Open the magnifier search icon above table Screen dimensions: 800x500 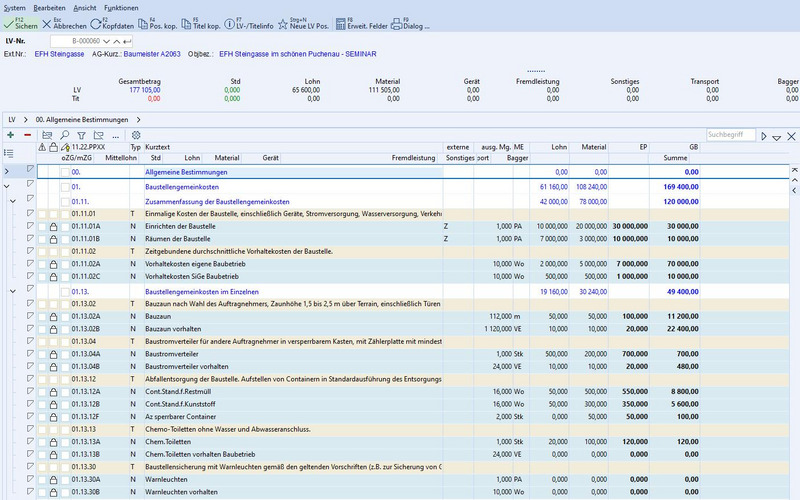pos(65,135)
